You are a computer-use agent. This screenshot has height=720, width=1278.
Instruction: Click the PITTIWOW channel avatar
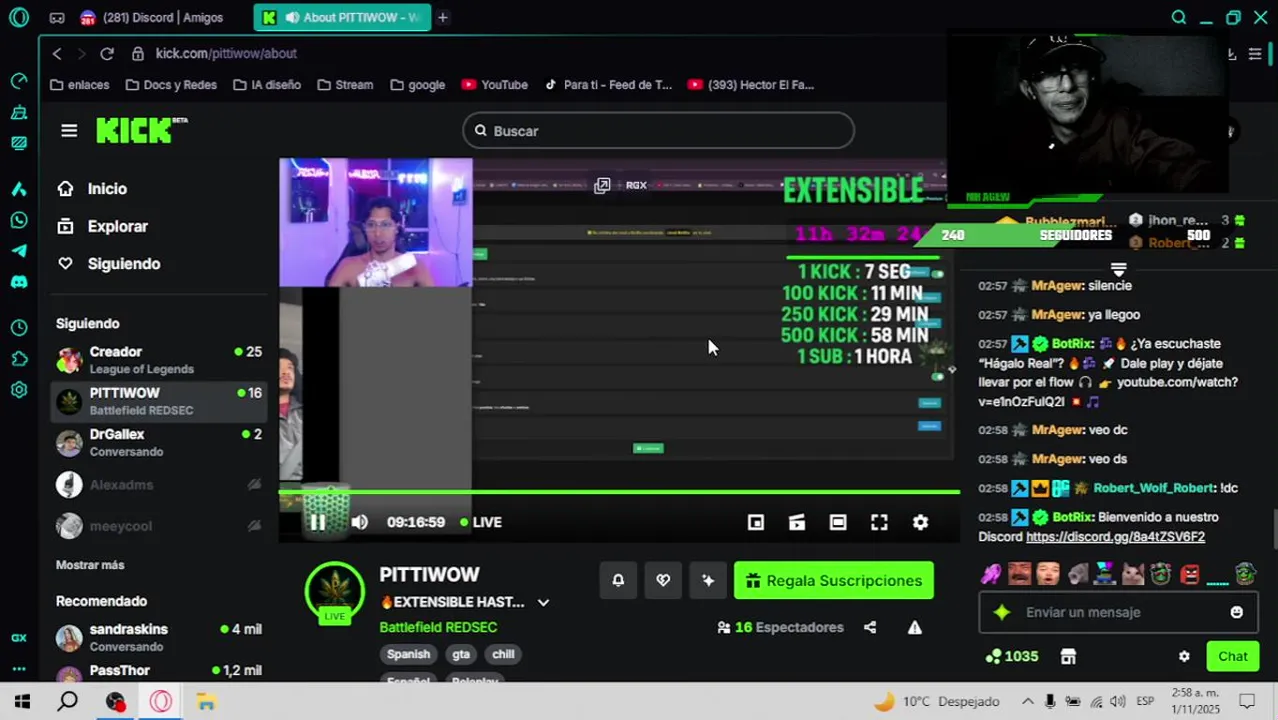(334, 590)
